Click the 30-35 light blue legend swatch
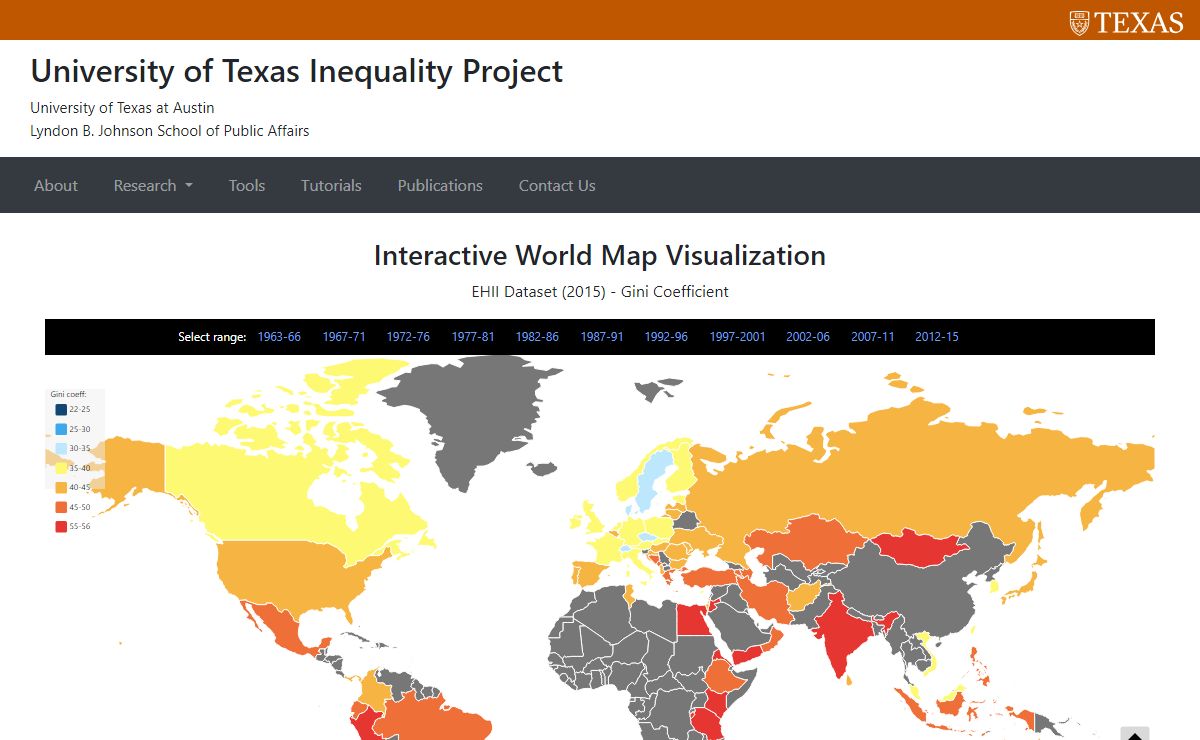 click(x=61, y=449)
